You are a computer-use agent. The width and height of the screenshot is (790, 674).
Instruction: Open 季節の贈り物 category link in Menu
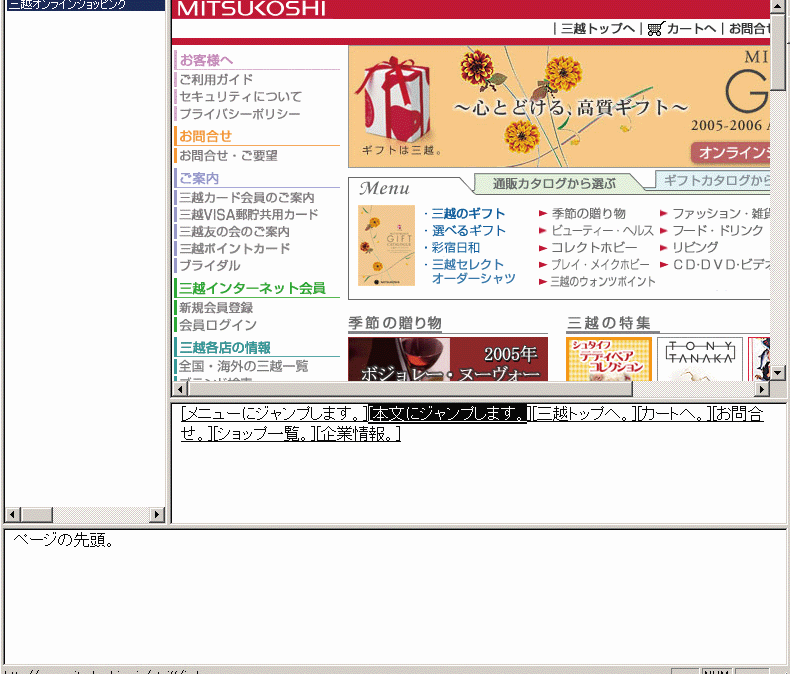point(588,214)
